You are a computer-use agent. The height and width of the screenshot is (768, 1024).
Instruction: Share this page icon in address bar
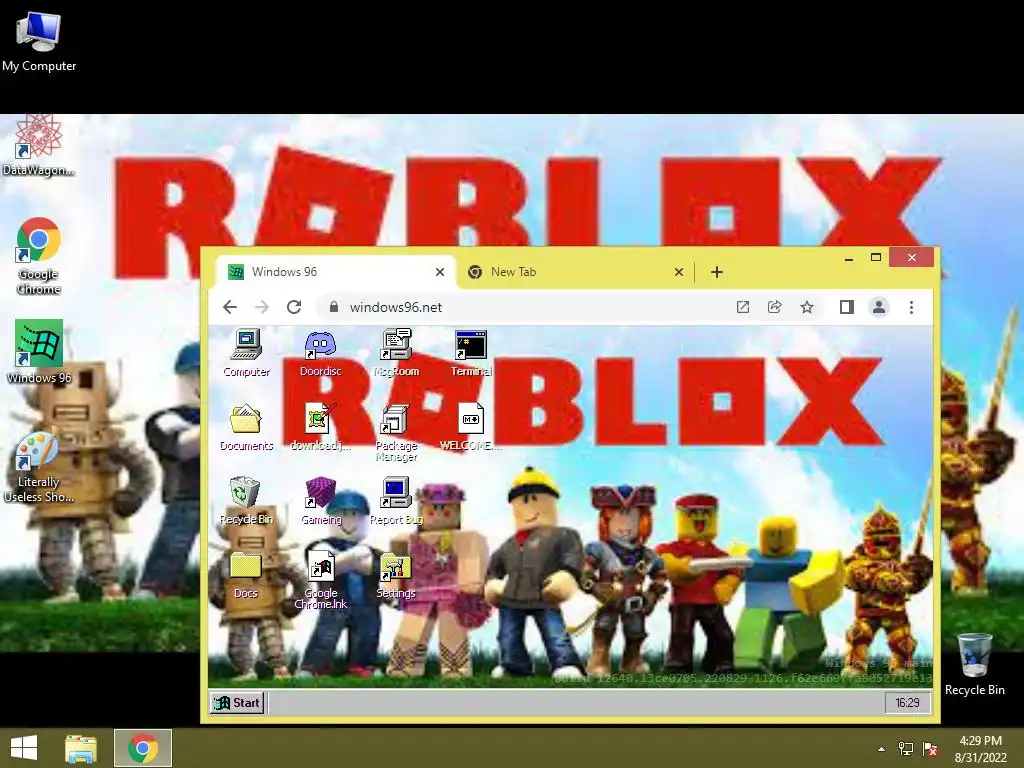coord(775,307)
